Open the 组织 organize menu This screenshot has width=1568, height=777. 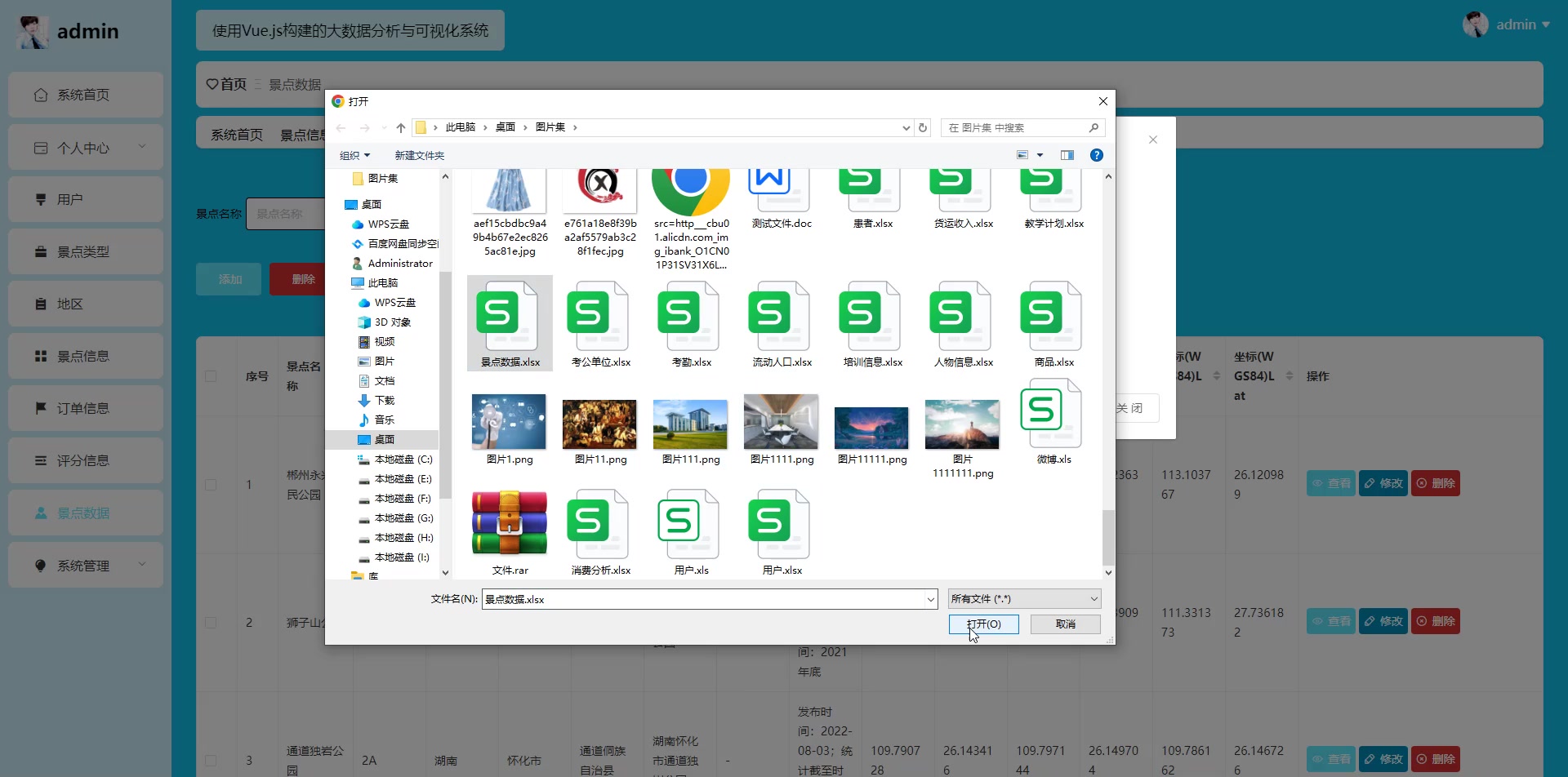(354, 155)
